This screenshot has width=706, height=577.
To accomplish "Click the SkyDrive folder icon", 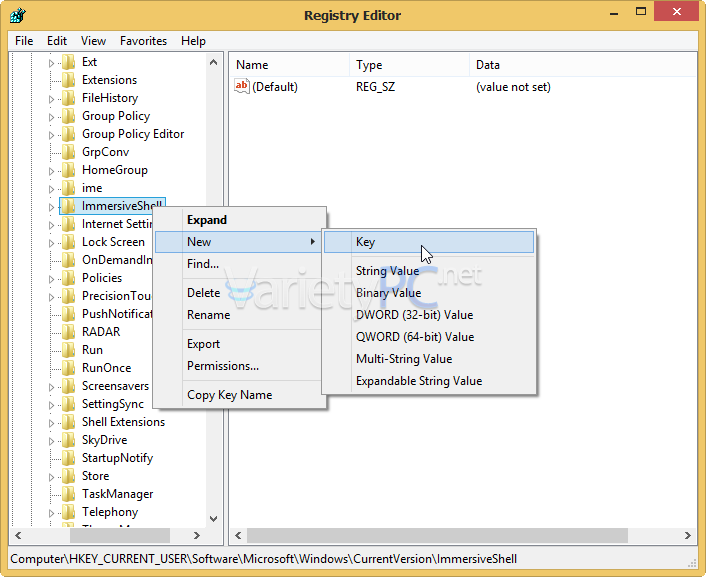I will [x=68, y=440].
